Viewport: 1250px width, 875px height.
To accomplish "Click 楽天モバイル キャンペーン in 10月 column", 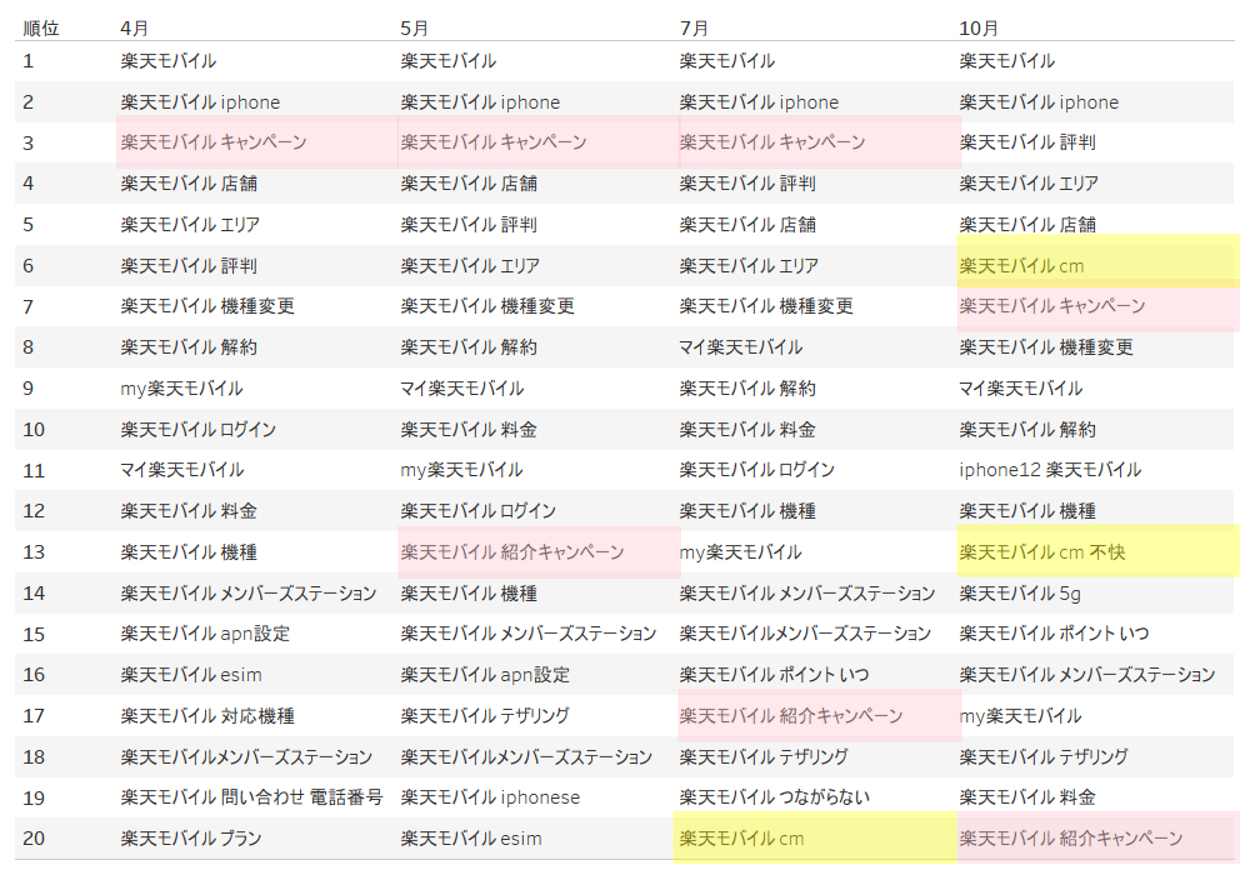I will (x=1052, y=307).
